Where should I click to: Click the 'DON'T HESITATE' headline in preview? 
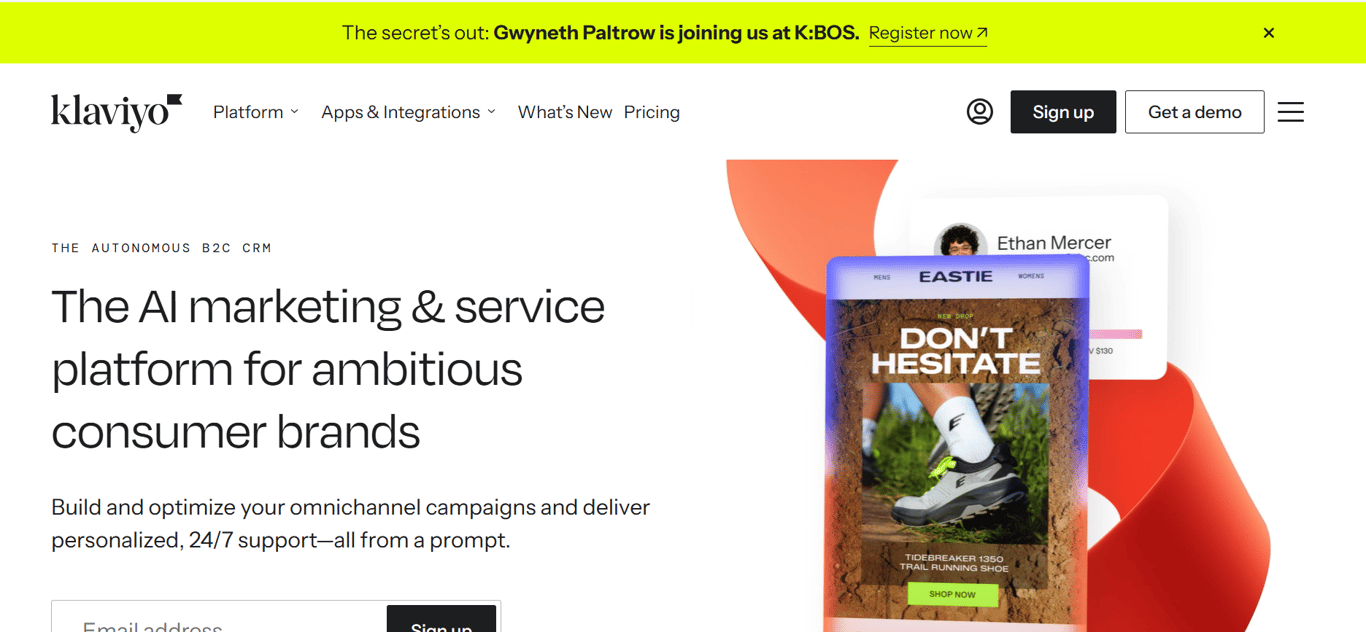point(956,351)
